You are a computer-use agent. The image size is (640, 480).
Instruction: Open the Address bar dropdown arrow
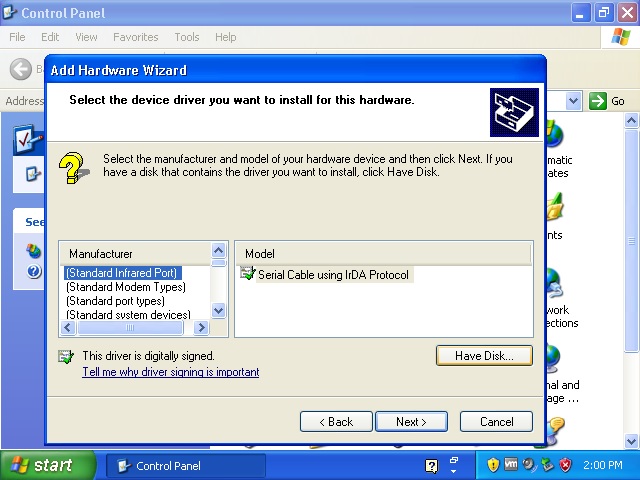pos(574,101)
